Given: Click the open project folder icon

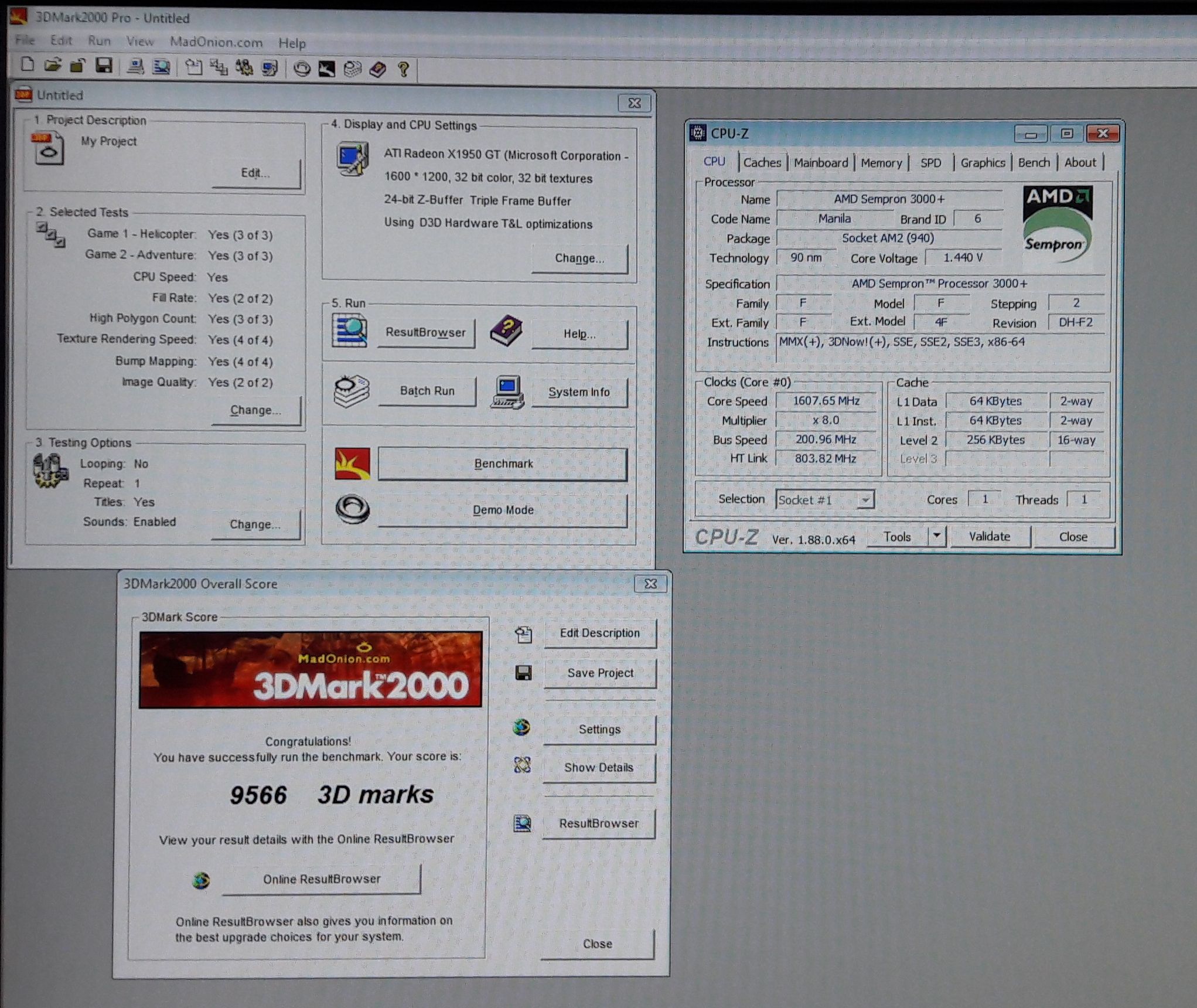Looking at the screenshot, I should tap(52, 66).
